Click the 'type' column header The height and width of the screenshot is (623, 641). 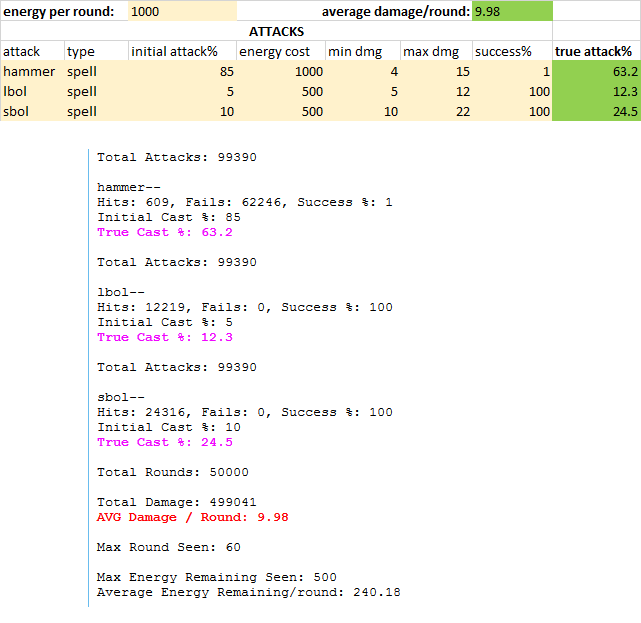click(x=96, y=52)
